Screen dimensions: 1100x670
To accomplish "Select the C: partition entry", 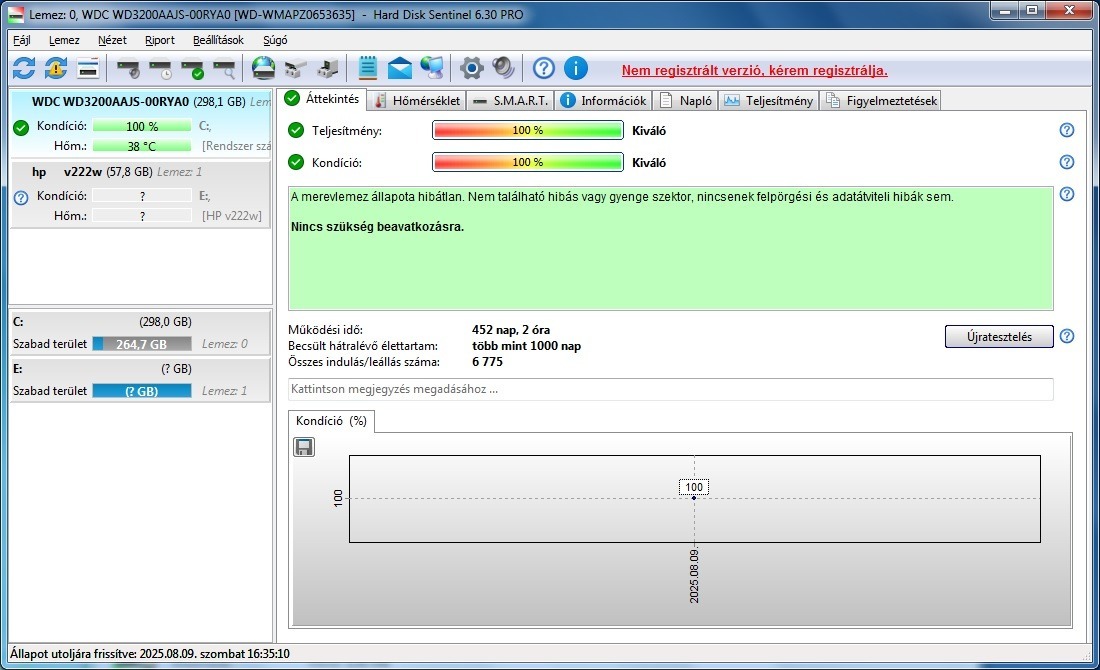I will point(140,333).
